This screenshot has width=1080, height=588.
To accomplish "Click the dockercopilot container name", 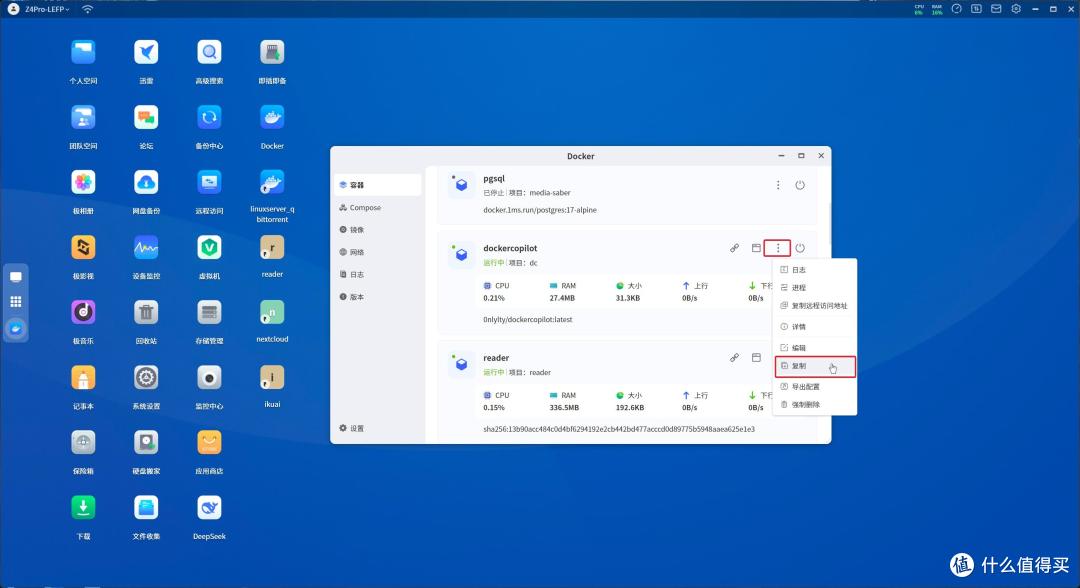I will tap(510, 248).
